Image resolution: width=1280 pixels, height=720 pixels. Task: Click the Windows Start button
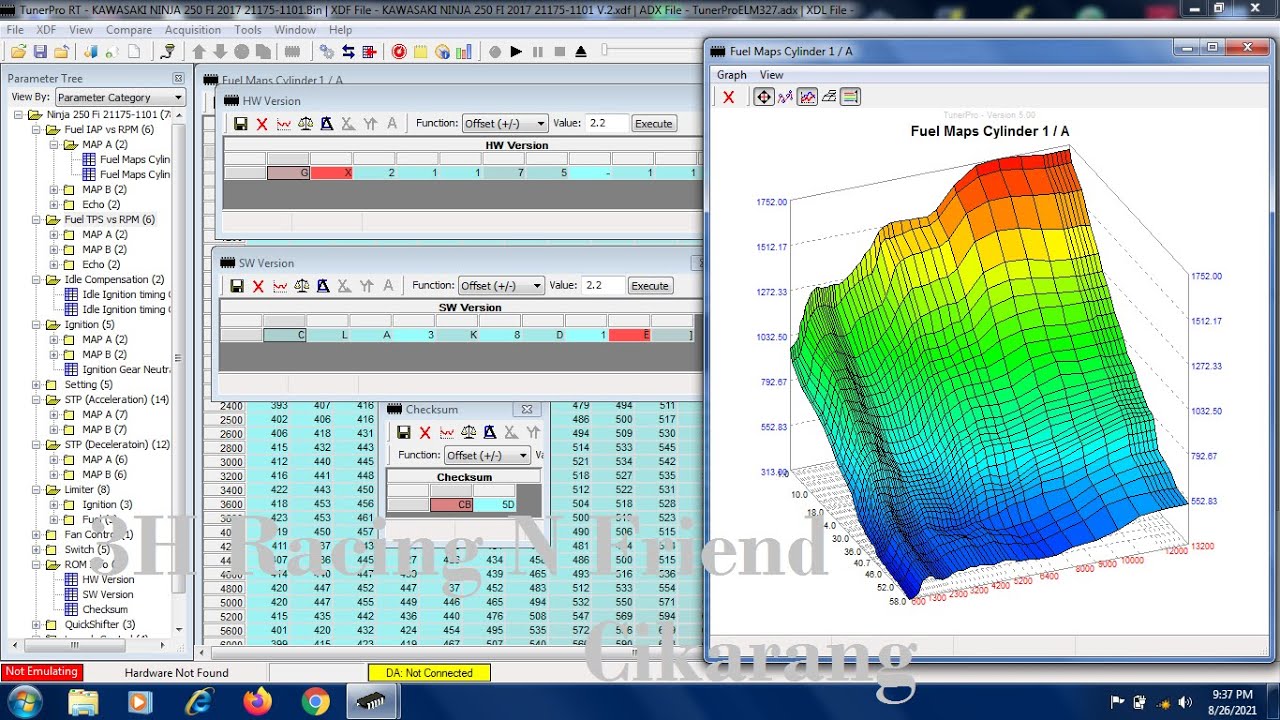tap(23, 702)
